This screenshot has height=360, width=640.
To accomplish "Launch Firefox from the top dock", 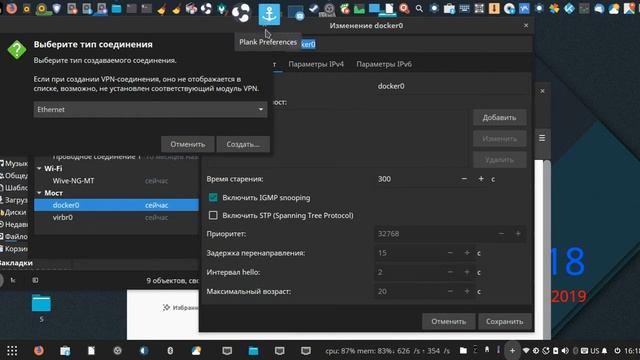I will [x=12, y=8].
